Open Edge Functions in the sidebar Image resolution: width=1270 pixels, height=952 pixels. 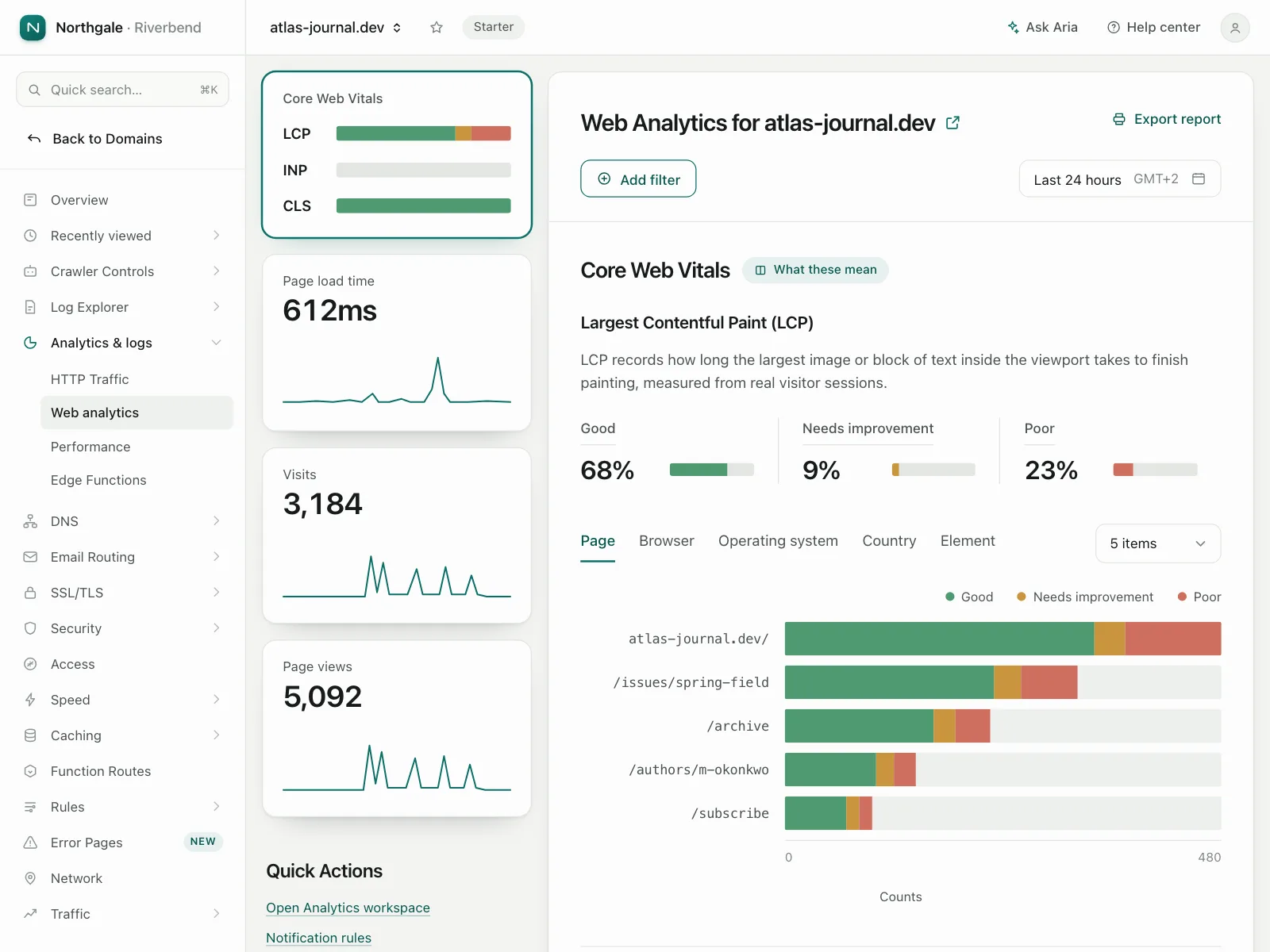click(x=137, y=480)
